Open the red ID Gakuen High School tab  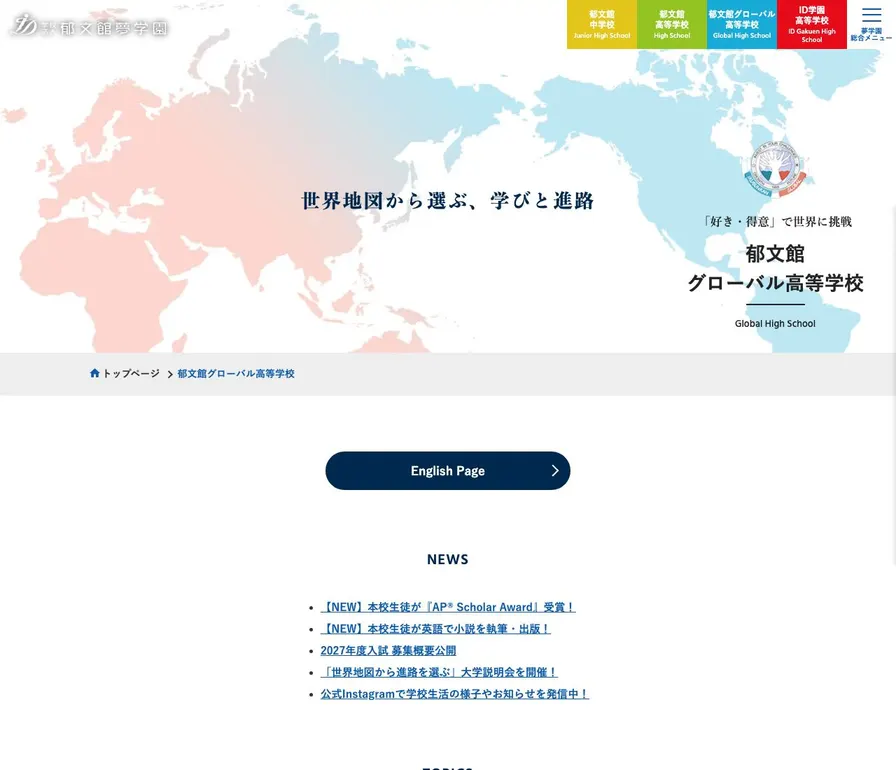(811, 25)
